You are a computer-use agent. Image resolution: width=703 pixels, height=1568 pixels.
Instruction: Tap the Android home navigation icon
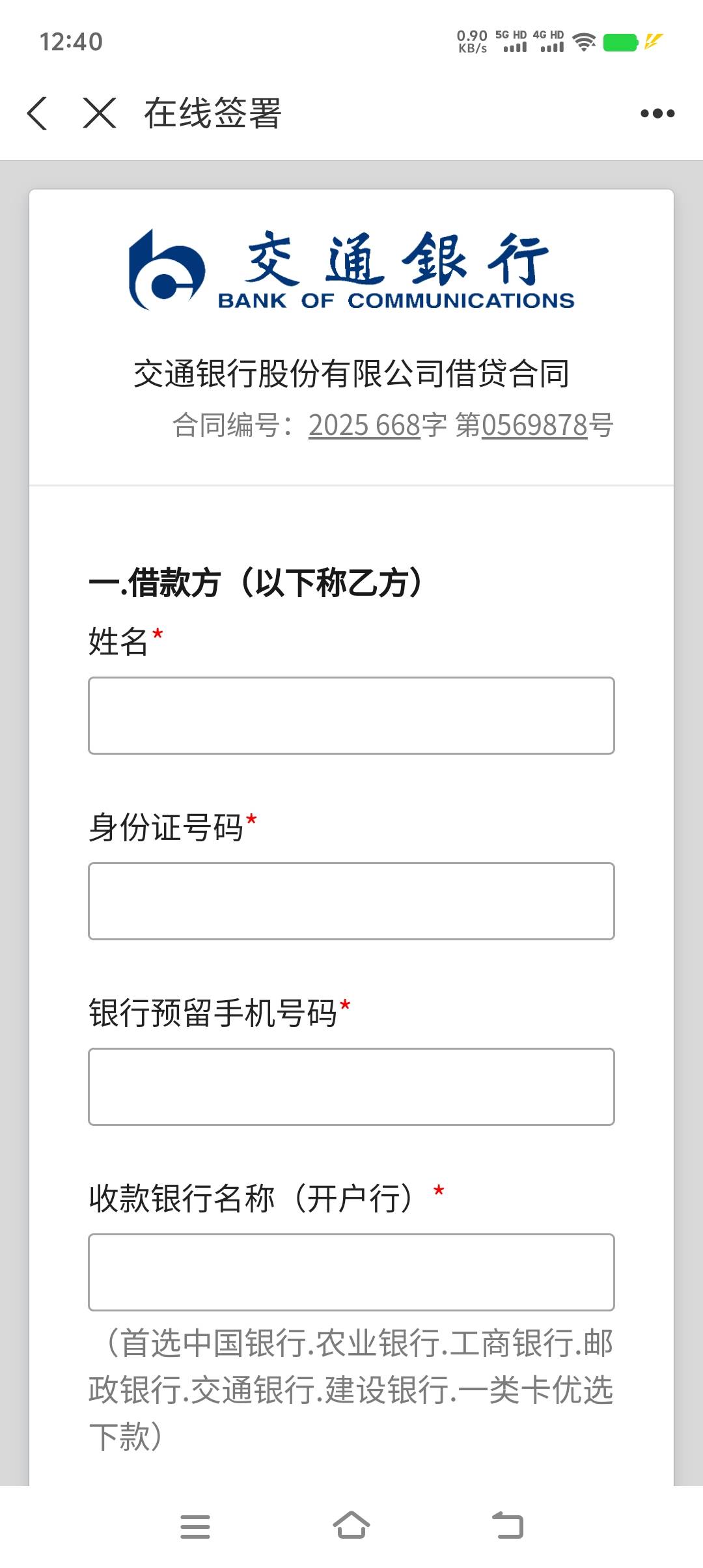pyautogui.click(x=351, y=1525)
